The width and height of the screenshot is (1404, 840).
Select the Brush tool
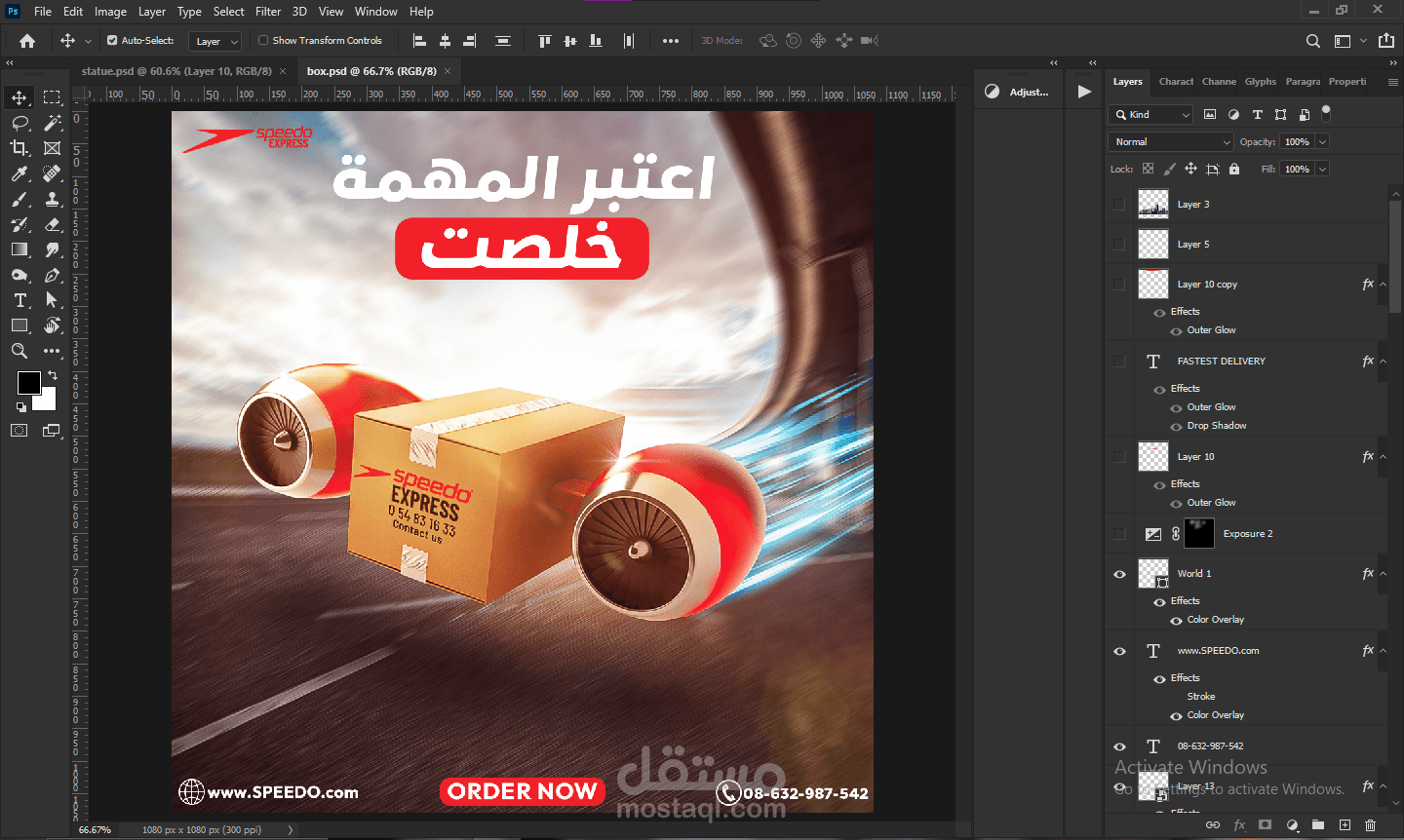19,199
